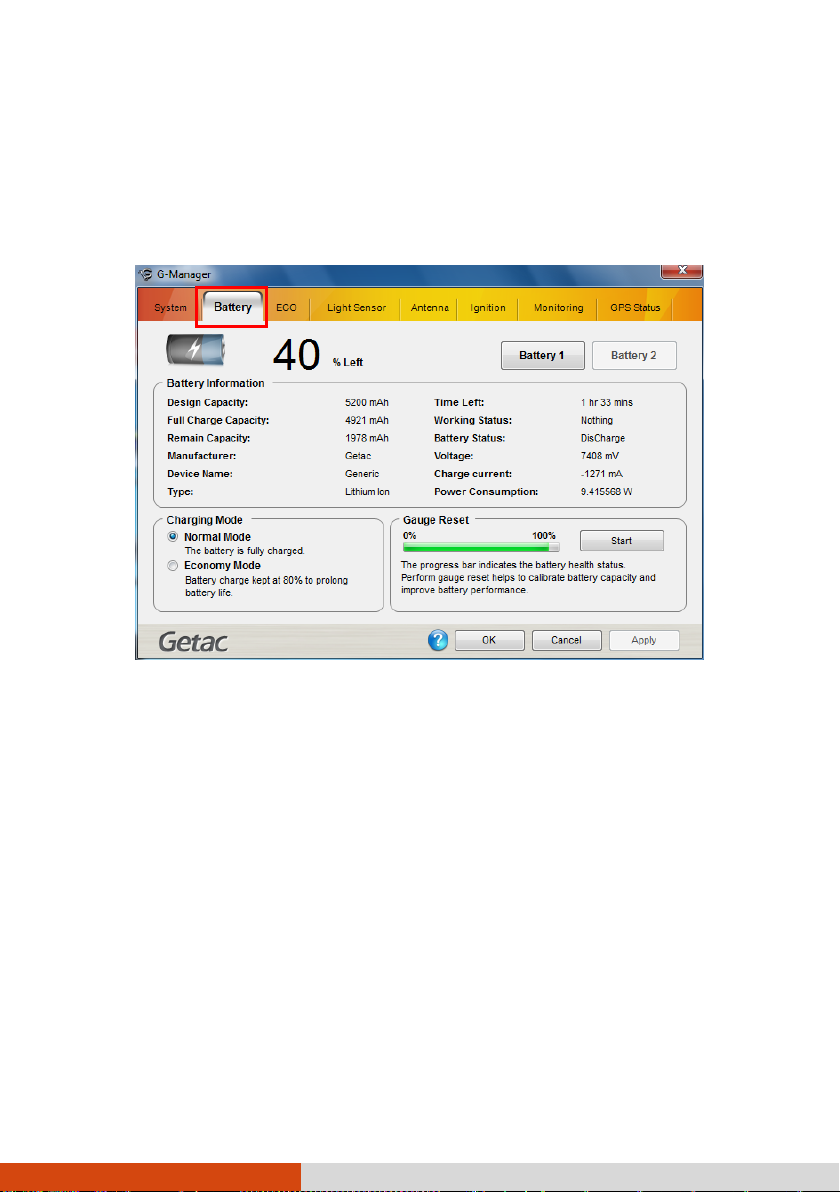Open the GPS Status tab
This screenshot has height=1192, width=840.
tap(636, 308)
